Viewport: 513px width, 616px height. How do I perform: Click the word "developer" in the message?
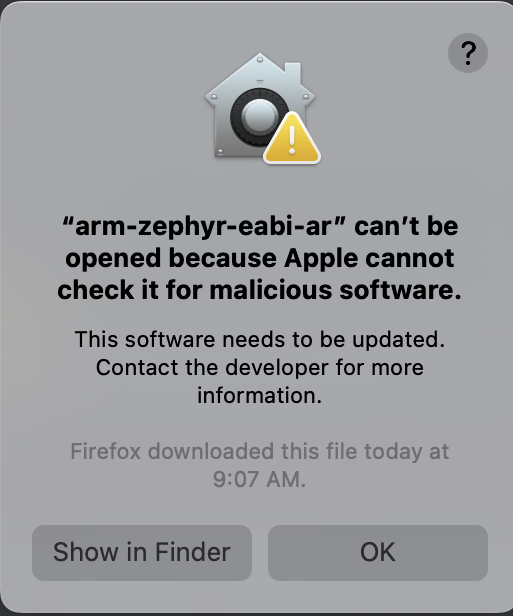click(277, 368)
